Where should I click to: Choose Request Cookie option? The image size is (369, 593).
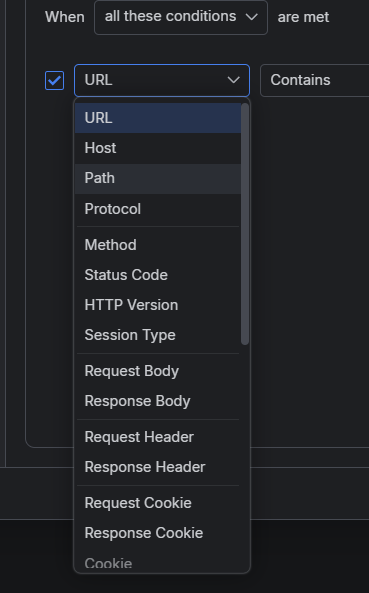click(x=158, y=503)
